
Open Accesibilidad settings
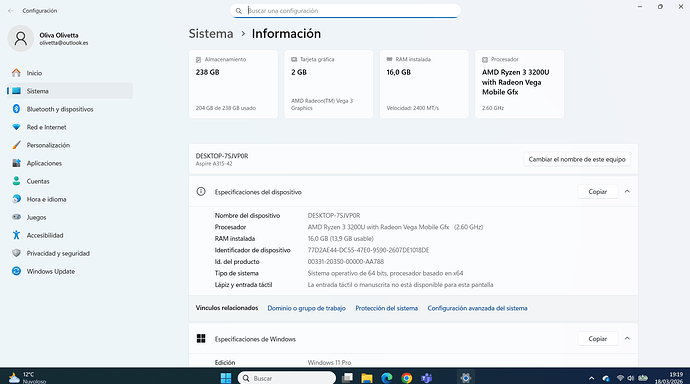[70, 235]
